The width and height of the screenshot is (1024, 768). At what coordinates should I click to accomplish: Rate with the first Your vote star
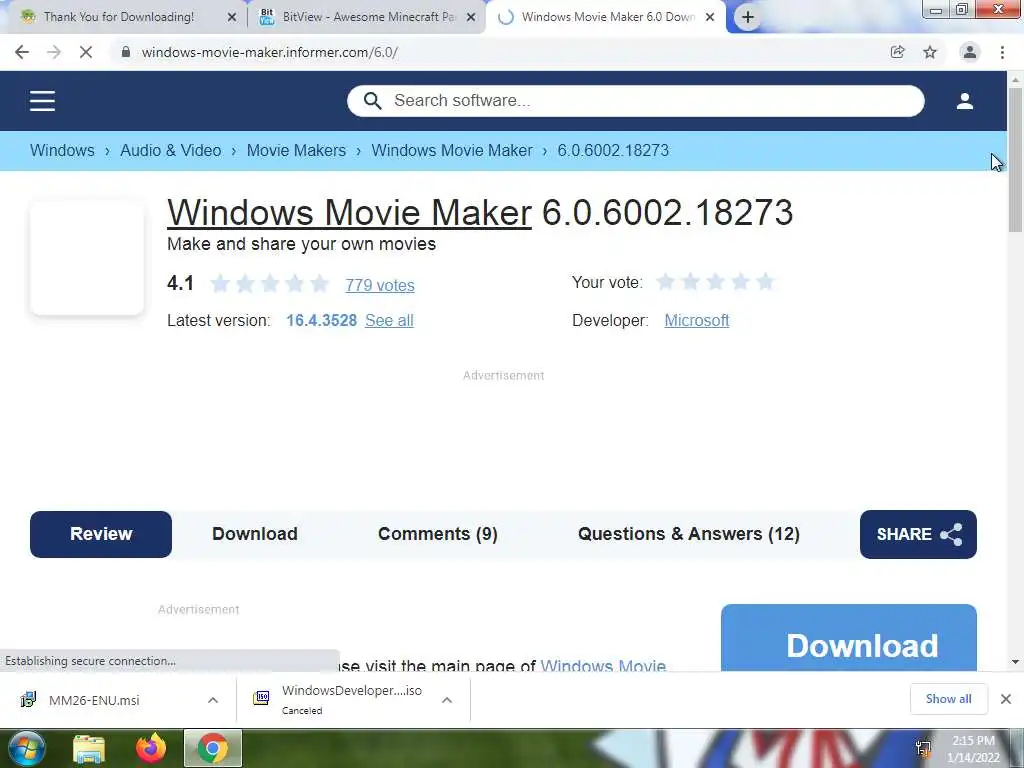coord(665,282)
